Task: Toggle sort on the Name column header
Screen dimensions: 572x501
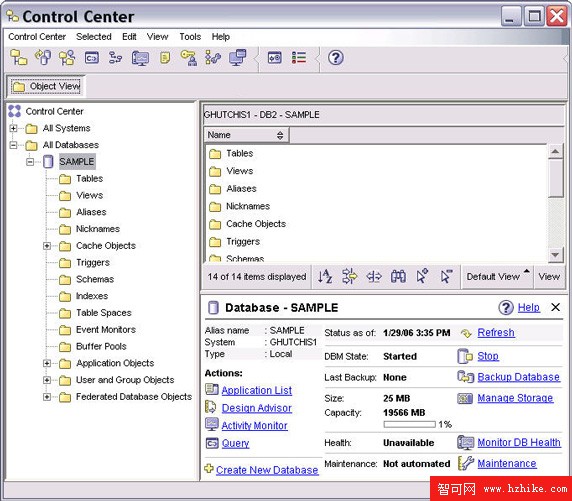Action: pos(246,135)
